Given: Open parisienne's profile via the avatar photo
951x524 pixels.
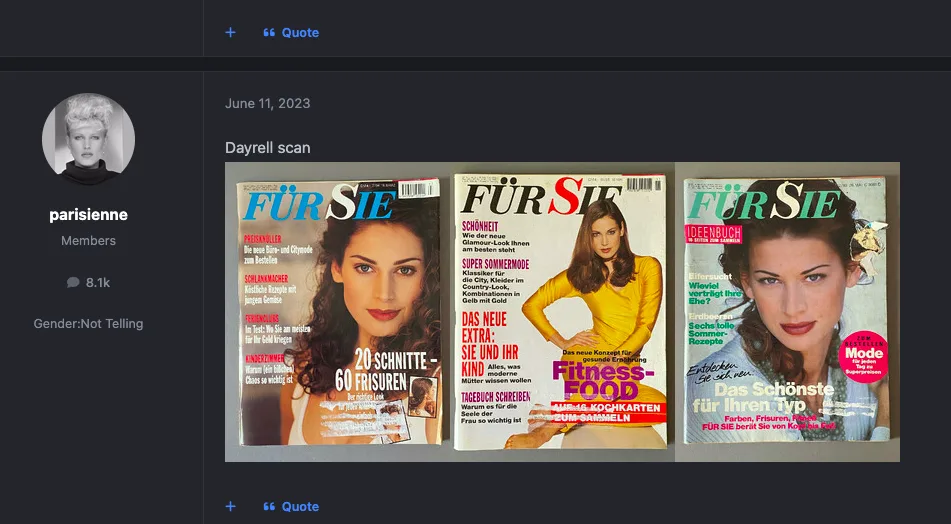Looking at the screenshot, I should coord(88,140).
